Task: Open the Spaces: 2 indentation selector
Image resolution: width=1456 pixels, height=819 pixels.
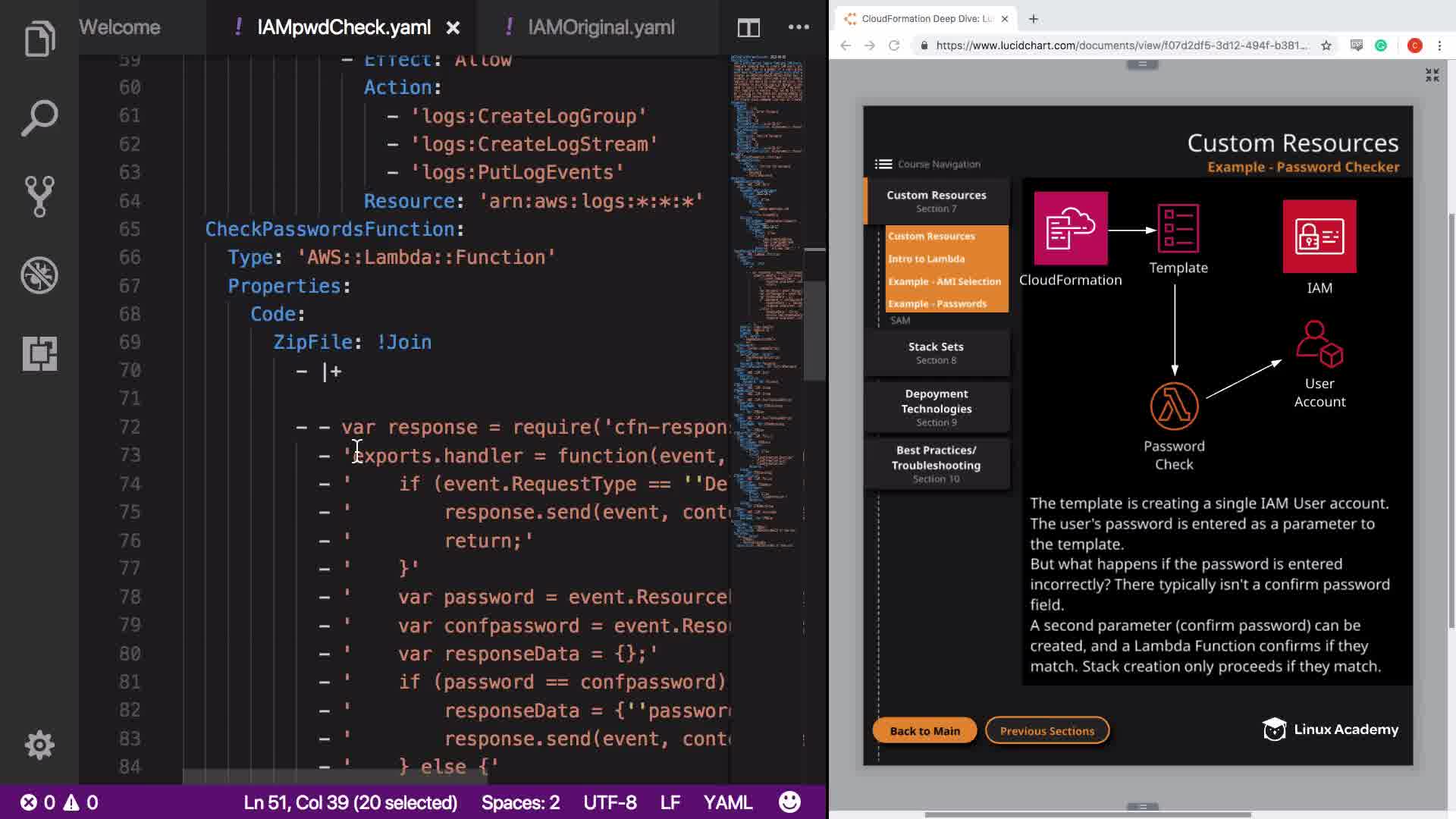Action: (520, 802)
